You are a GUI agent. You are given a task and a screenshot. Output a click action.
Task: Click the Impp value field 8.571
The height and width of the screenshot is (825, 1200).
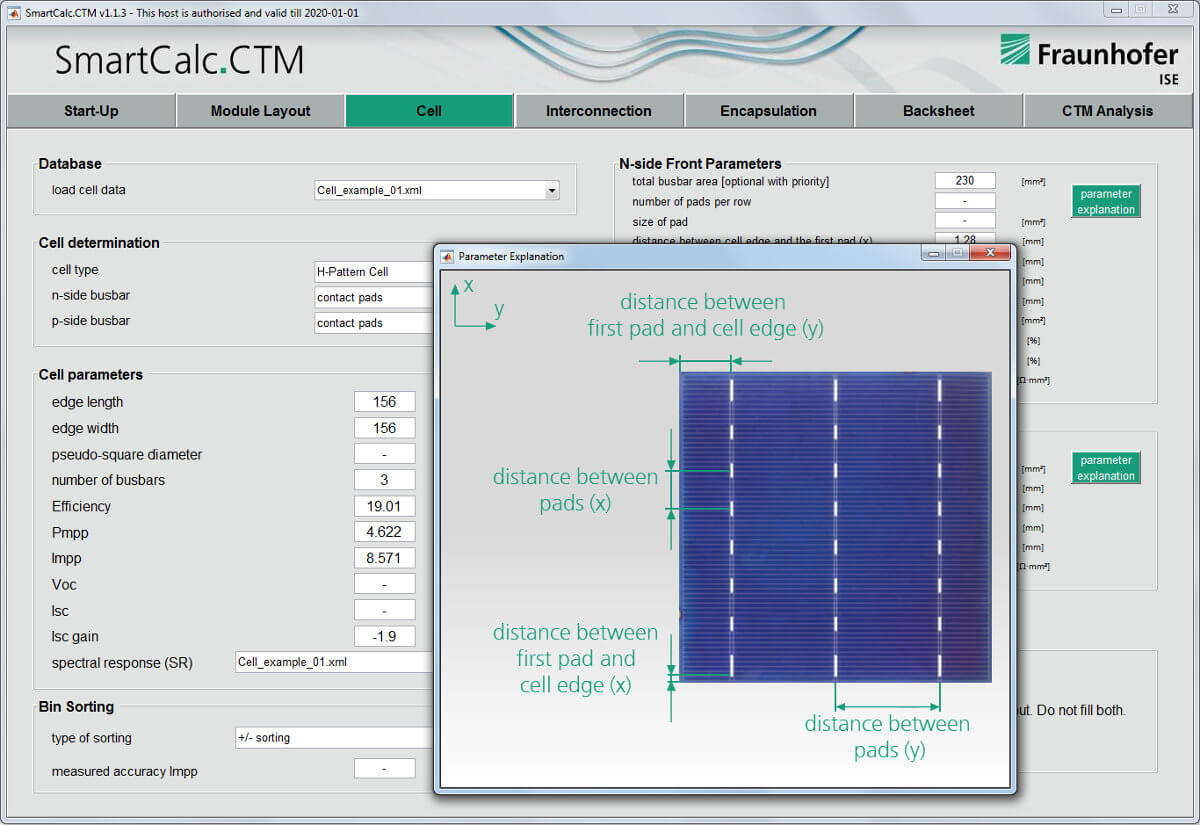[384, 558]
